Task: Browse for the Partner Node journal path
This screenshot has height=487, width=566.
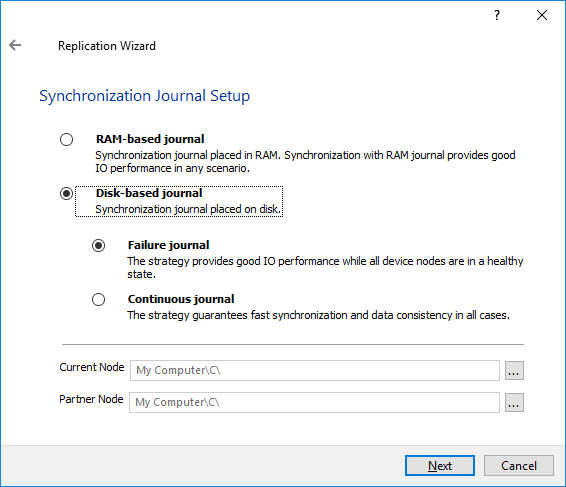Action: click(514, 403)
